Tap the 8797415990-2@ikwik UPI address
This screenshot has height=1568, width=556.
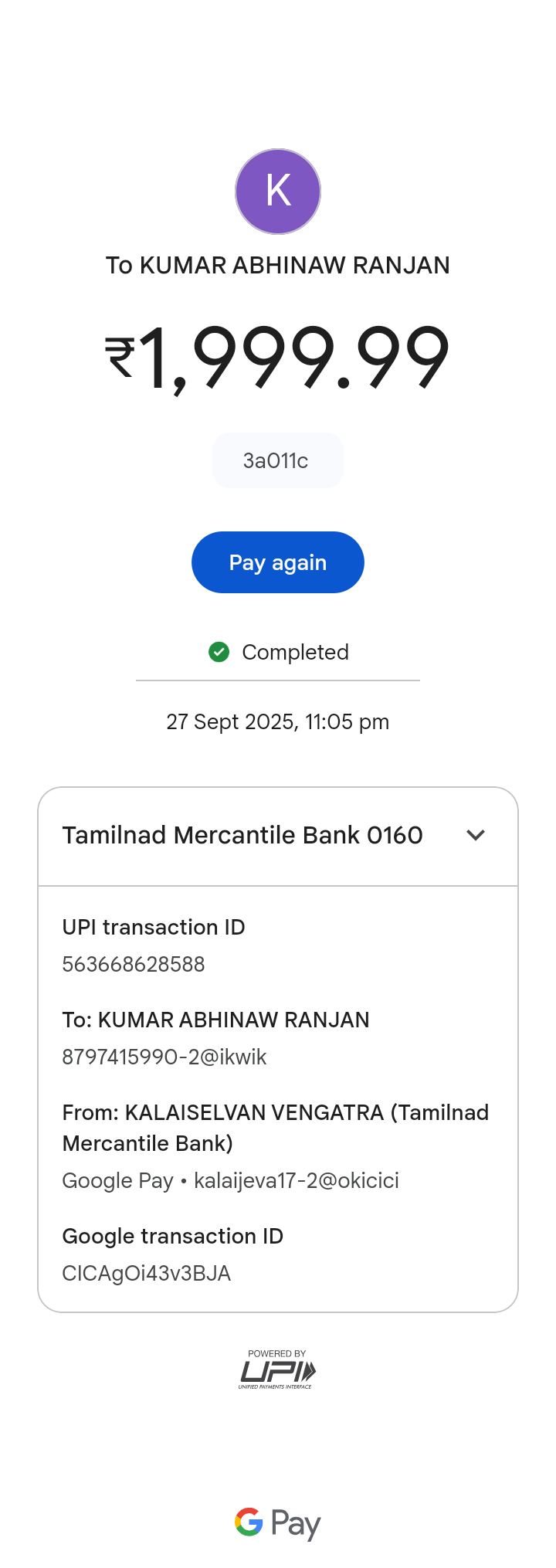pyautogui.click(x=164, y=1057)
